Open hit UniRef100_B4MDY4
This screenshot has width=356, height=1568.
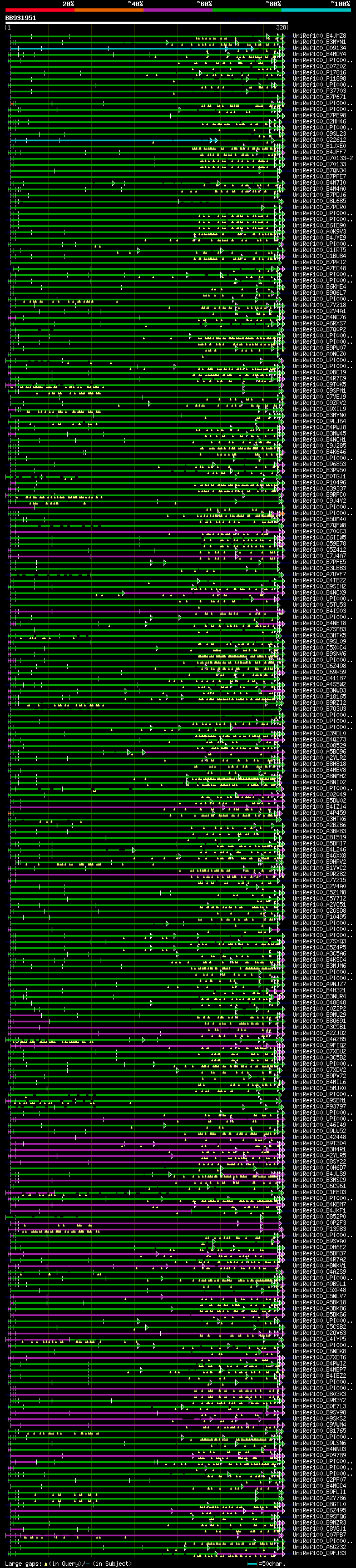point(319,54)
